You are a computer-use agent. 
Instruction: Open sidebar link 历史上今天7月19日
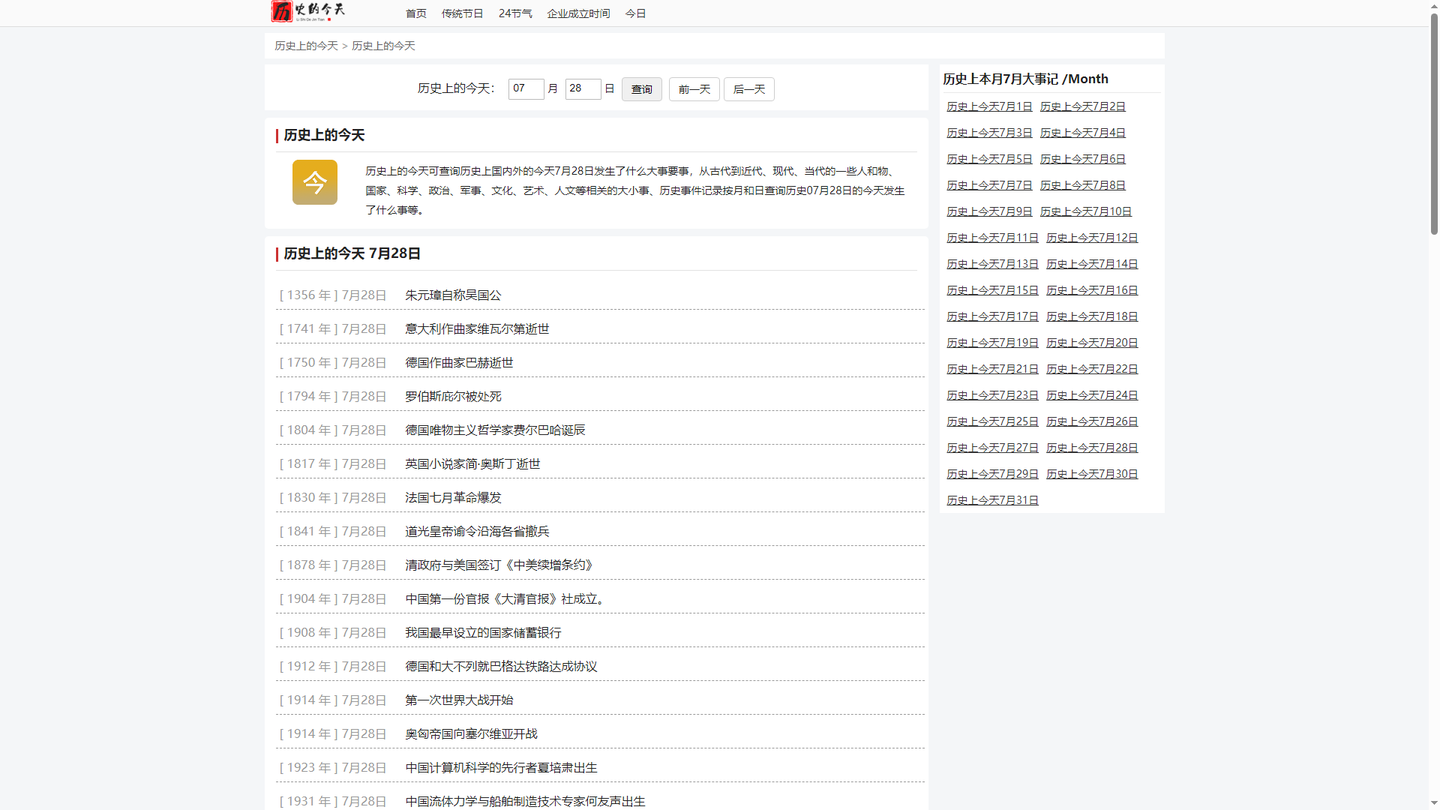(x=992, y=343)
